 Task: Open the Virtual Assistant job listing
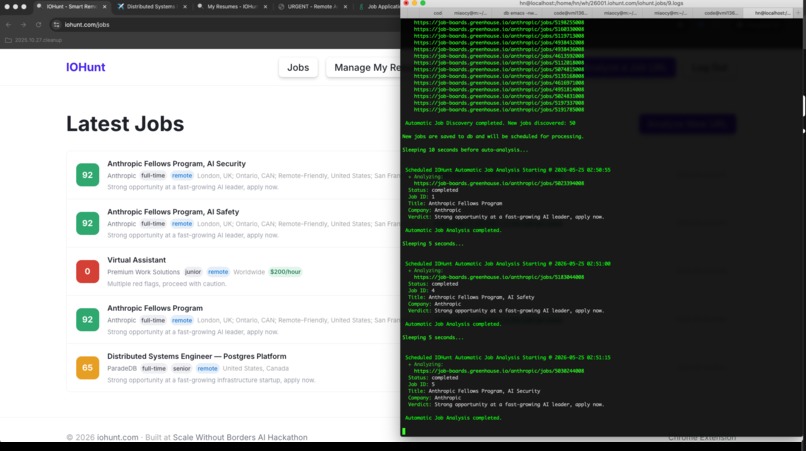136,260
